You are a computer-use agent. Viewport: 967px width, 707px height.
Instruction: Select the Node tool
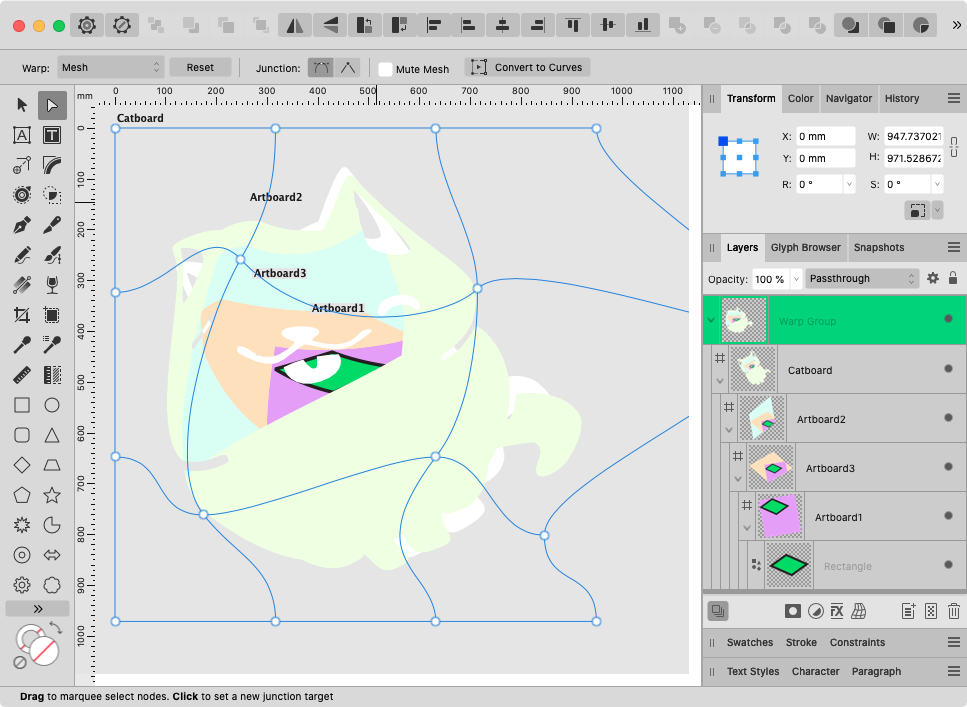point(52,105)
